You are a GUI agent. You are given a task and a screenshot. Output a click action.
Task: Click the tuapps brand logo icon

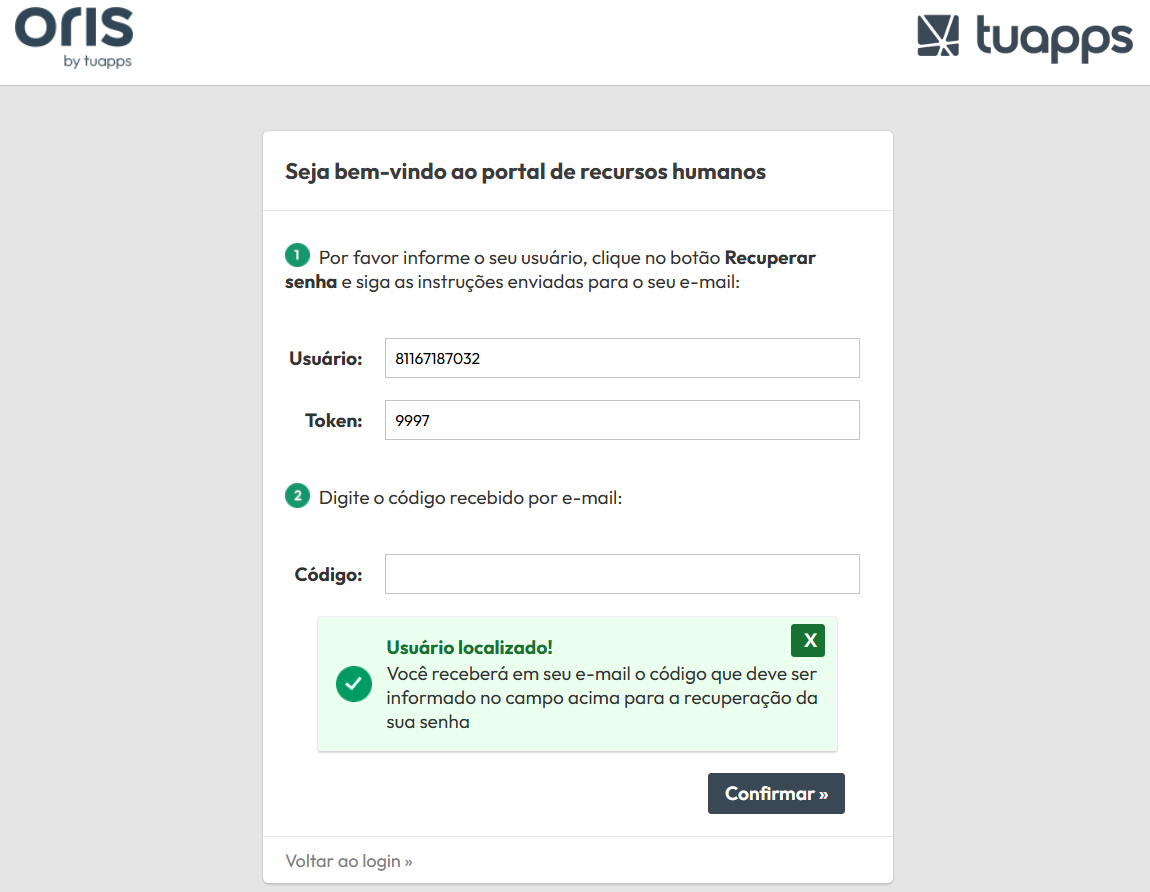[938, 35]
